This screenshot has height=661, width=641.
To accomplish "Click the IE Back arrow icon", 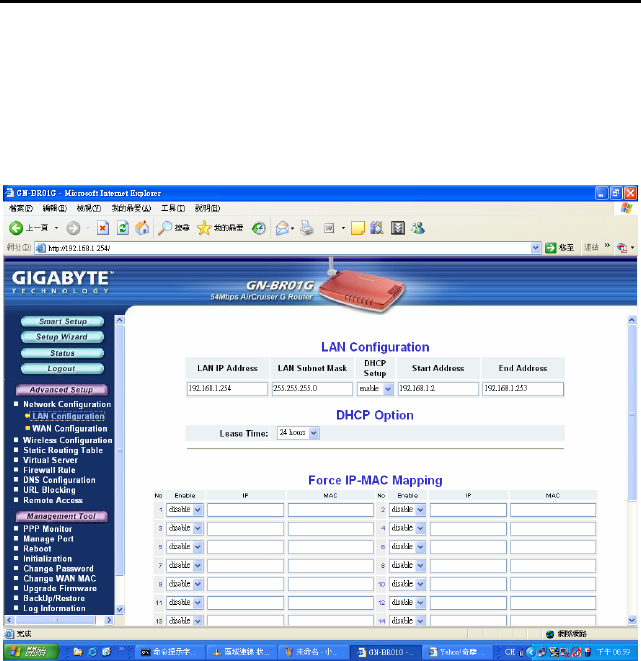I will tap(16, 228).
